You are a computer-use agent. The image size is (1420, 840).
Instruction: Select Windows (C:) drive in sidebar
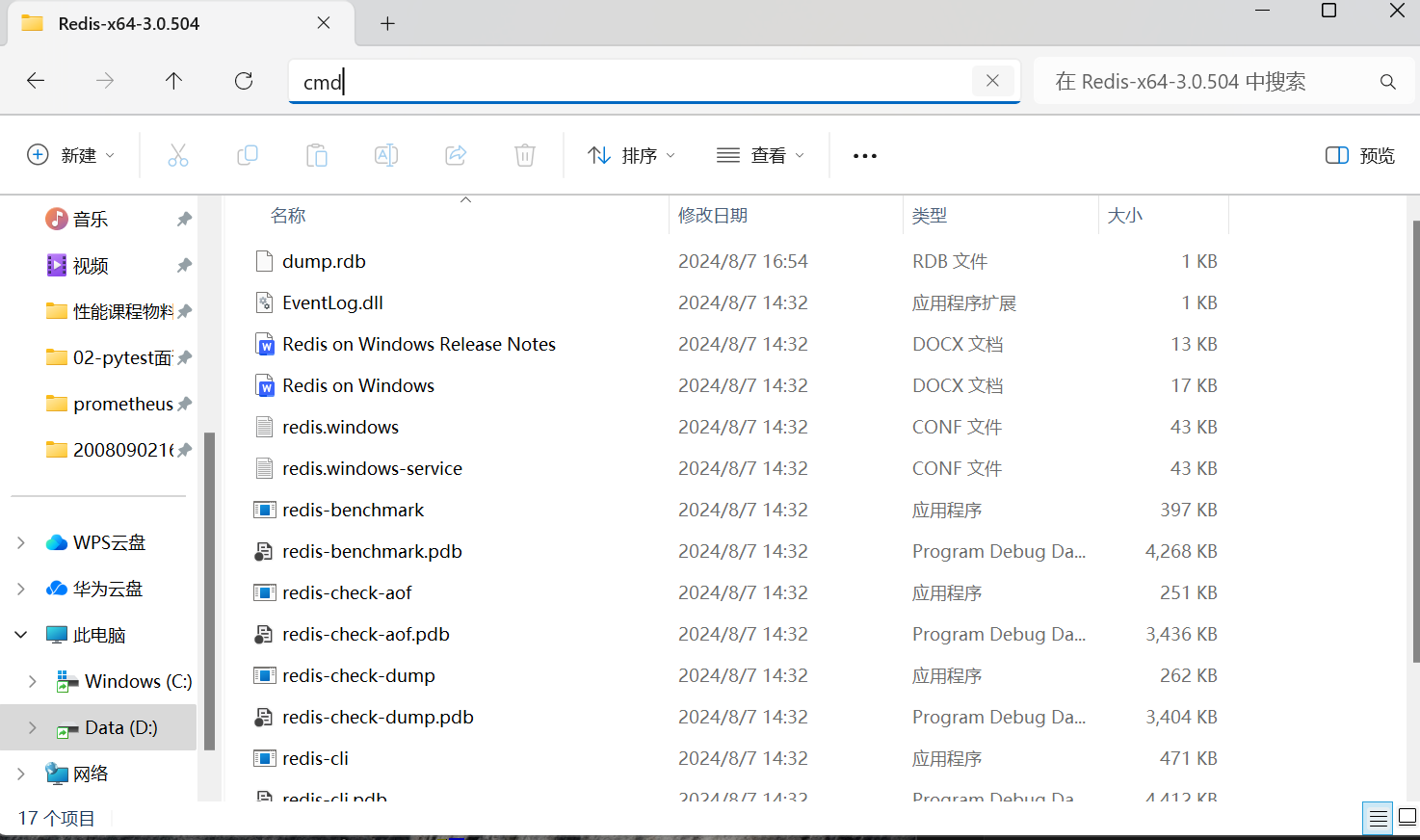[124, 681]
